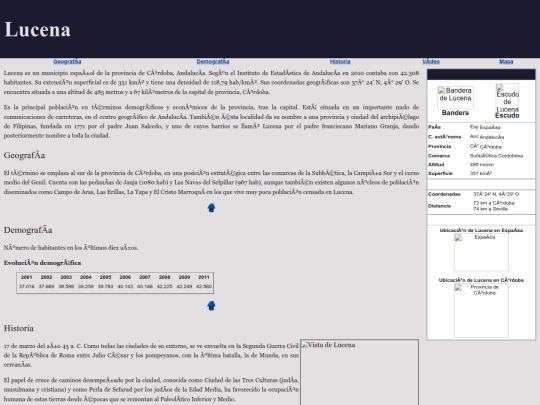Click the GeografÃ­a section heading

[24, 155]
